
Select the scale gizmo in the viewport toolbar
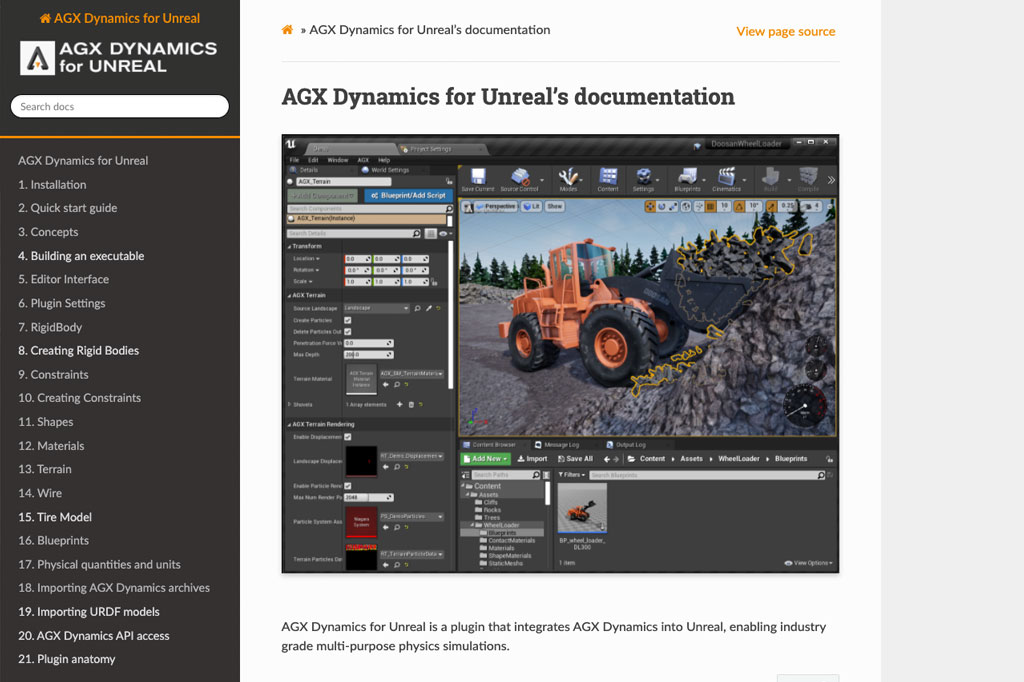pyautogui.click(x=673, y=206)
